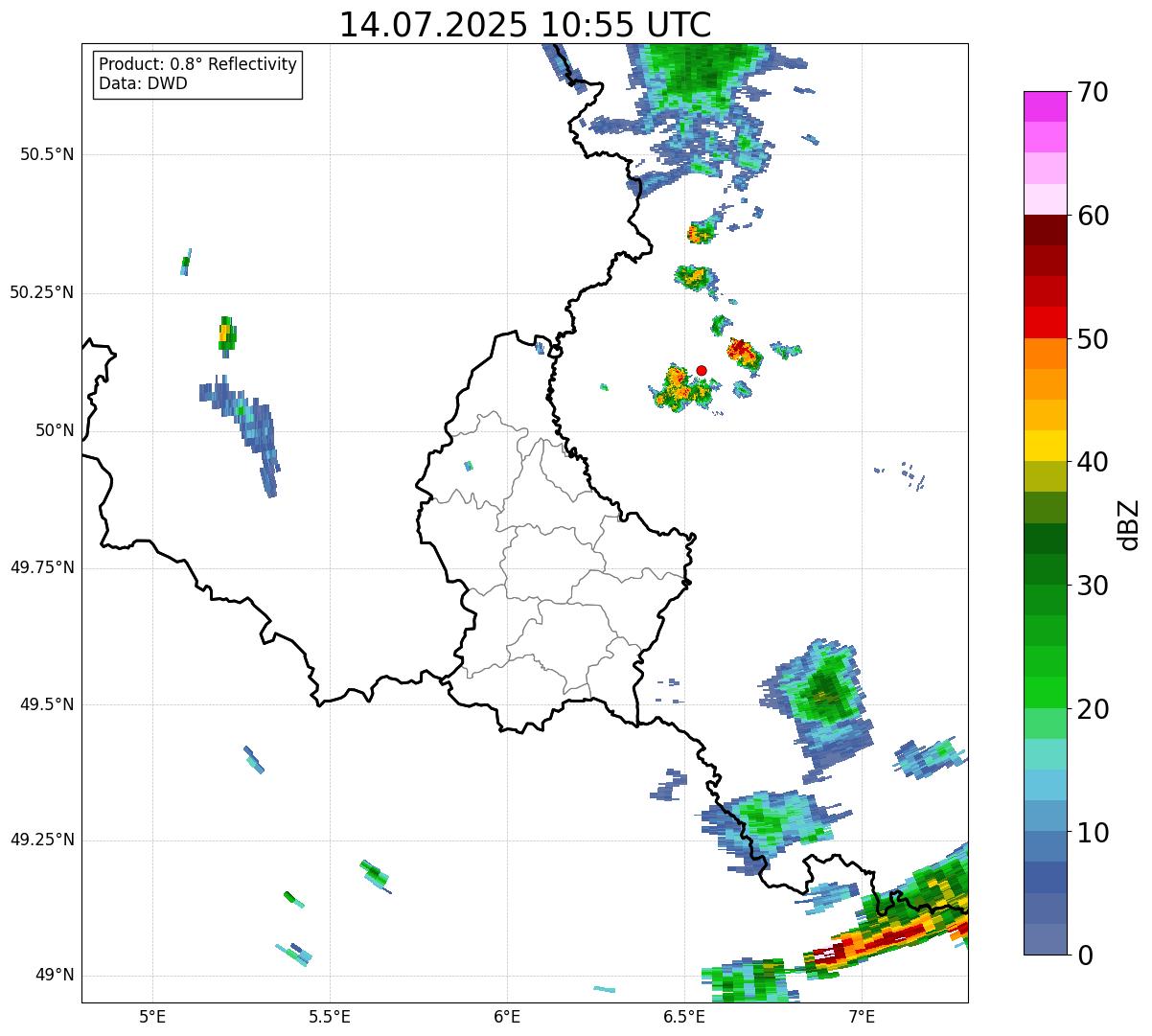
Task: Click the dark maroon colorbar swatch below 60
Action: (1046, 230)
